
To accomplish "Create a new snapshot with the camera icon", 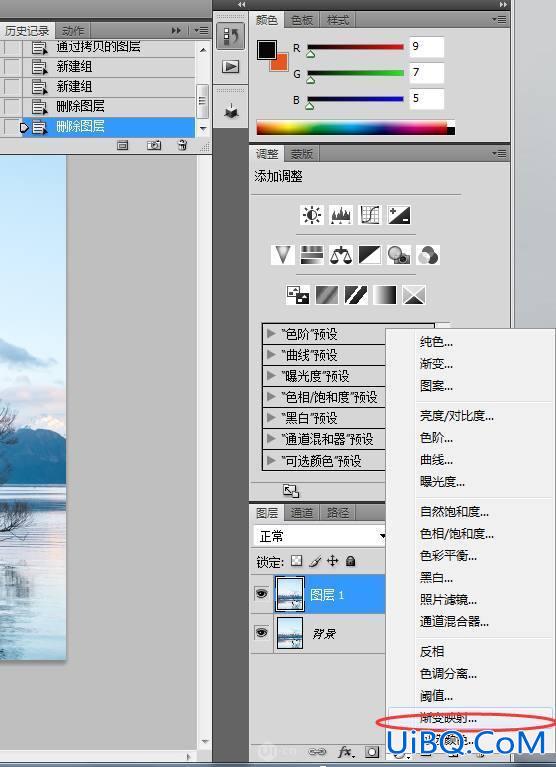I will [x=154, y=145].
